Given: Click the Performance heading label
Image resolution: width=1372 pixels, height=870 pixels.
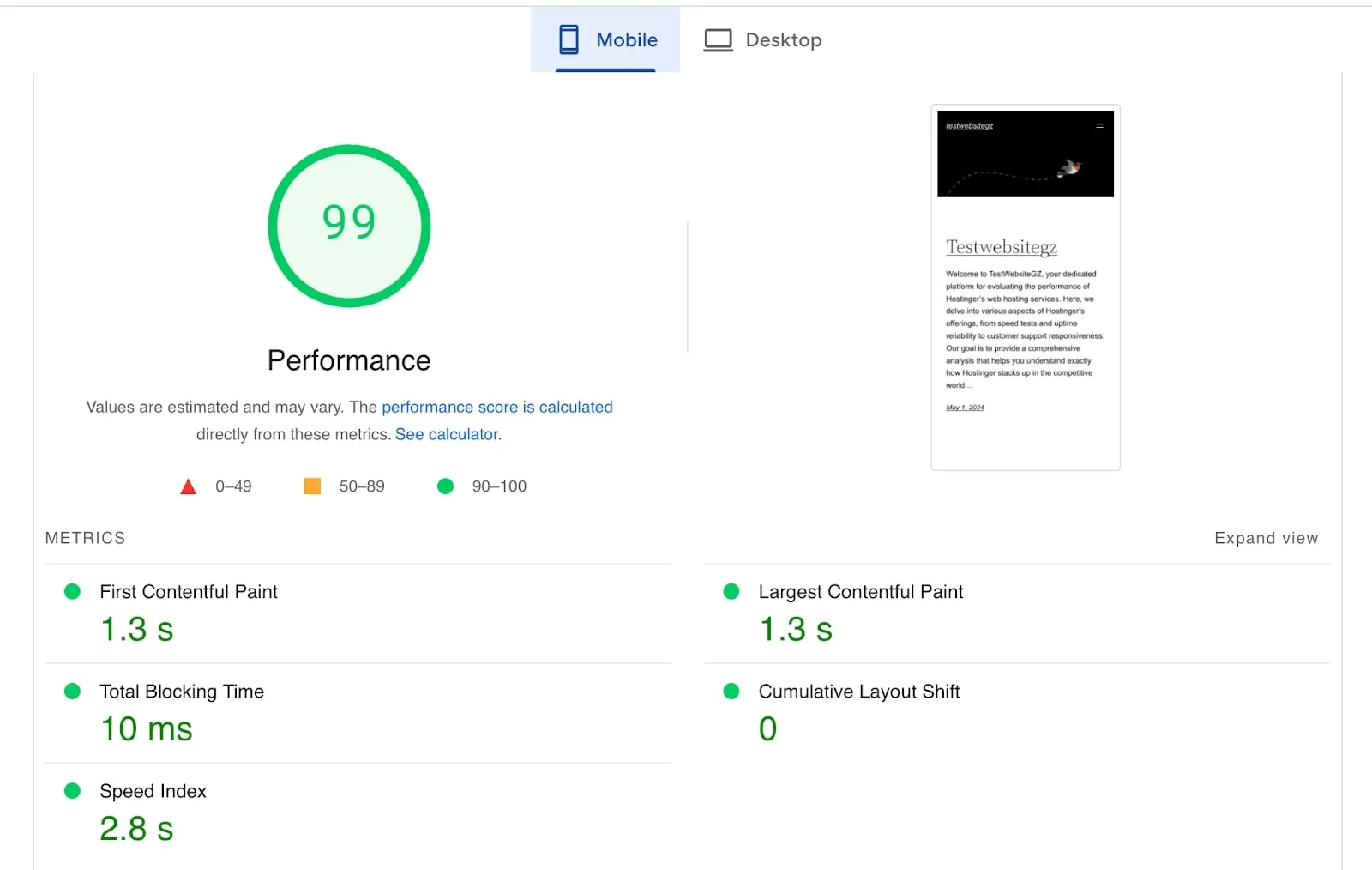Looking at the screenshot, I should (x=348, y=360).
